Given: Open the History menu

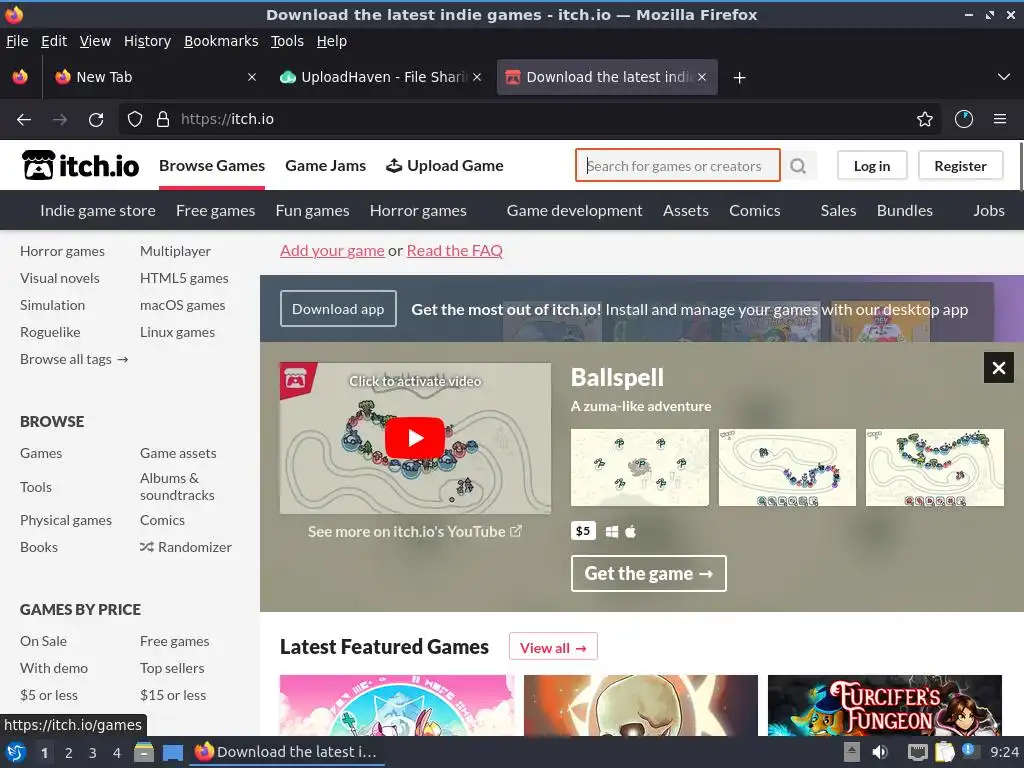Looking at the screenshot, I should tap(147, 41).
